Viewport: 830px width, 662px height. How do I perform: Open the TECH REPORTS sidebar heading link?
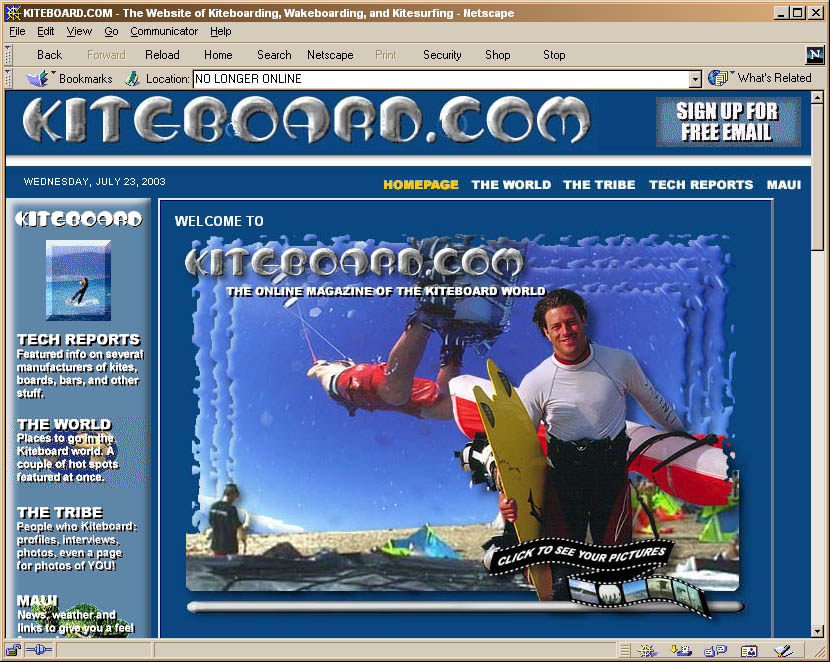click(78, 340)
